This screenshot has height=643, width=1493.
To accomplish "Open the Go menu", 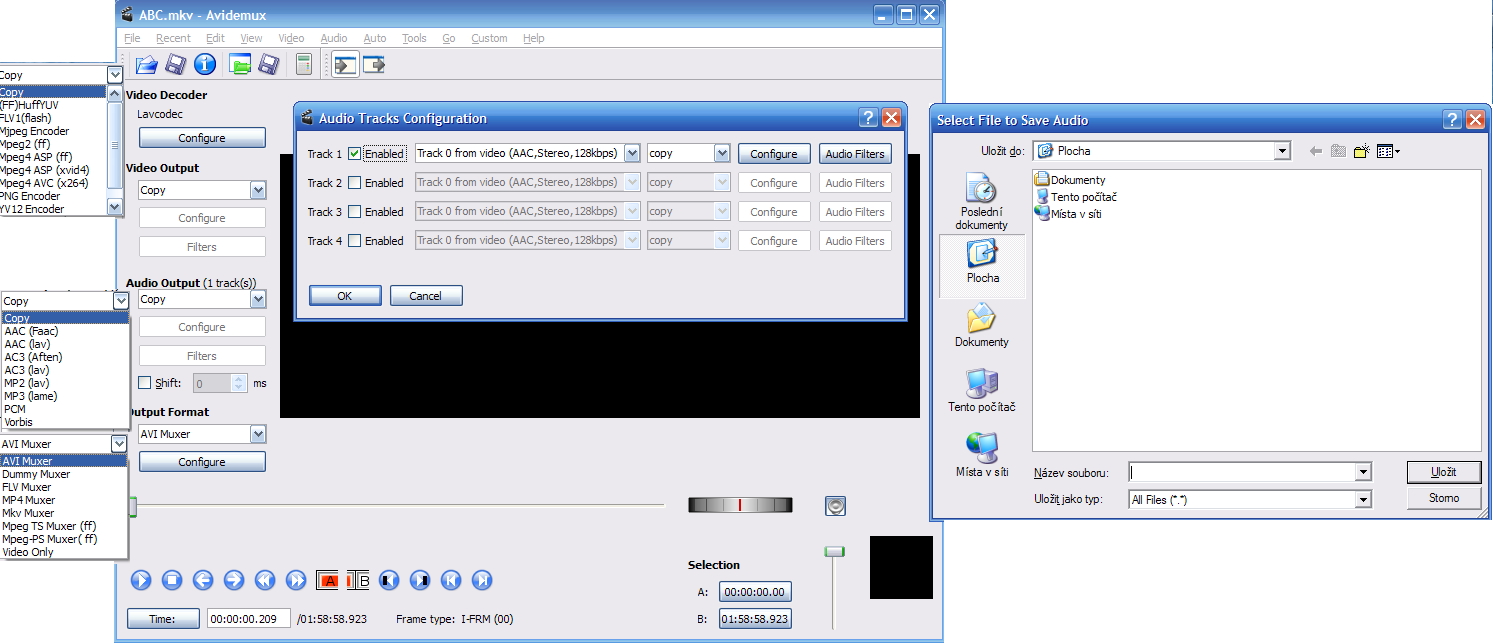I will tap(449, 38).
